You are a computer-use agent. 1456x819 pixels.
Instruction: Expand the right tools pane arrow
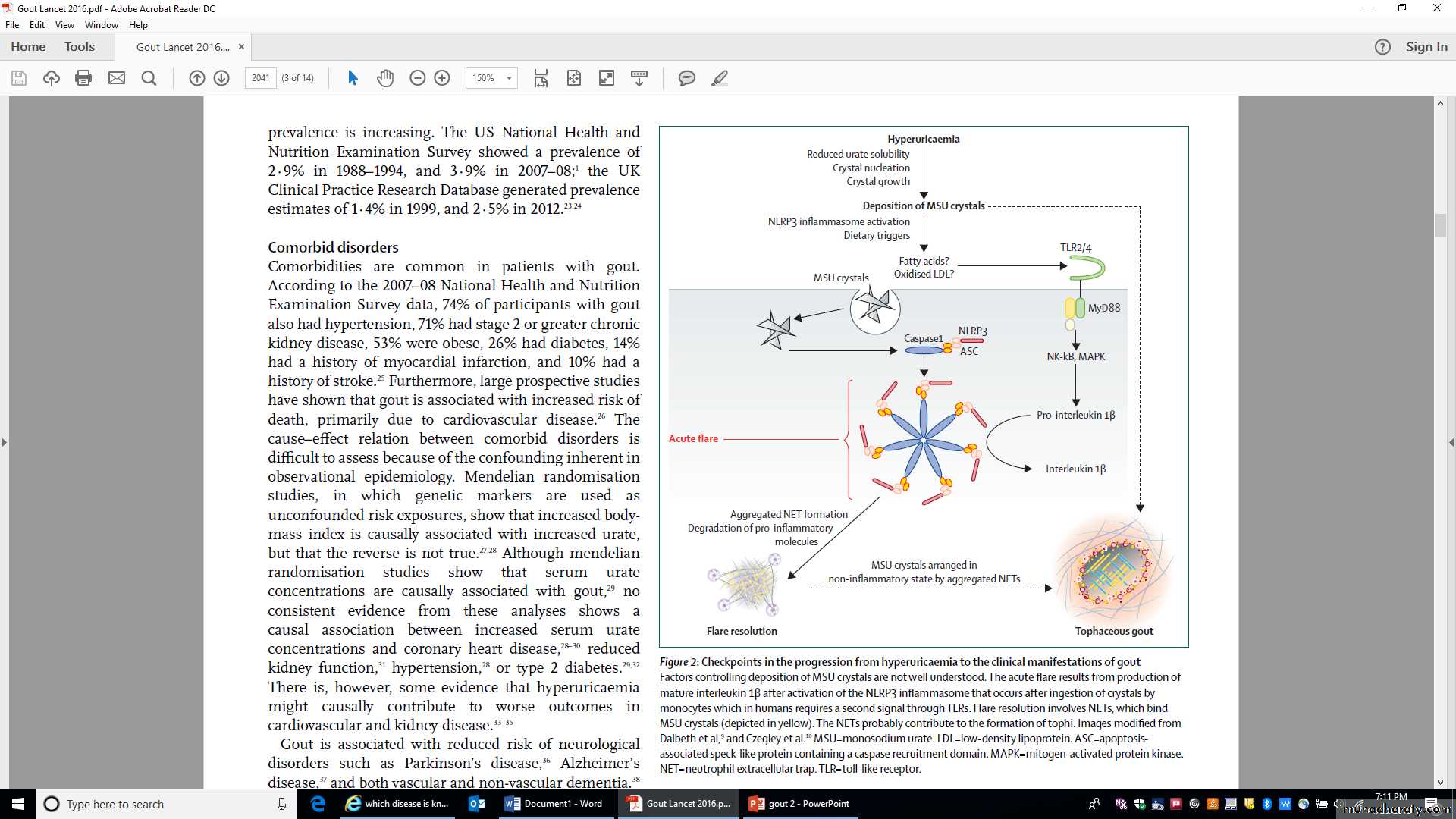[1451, 442]
